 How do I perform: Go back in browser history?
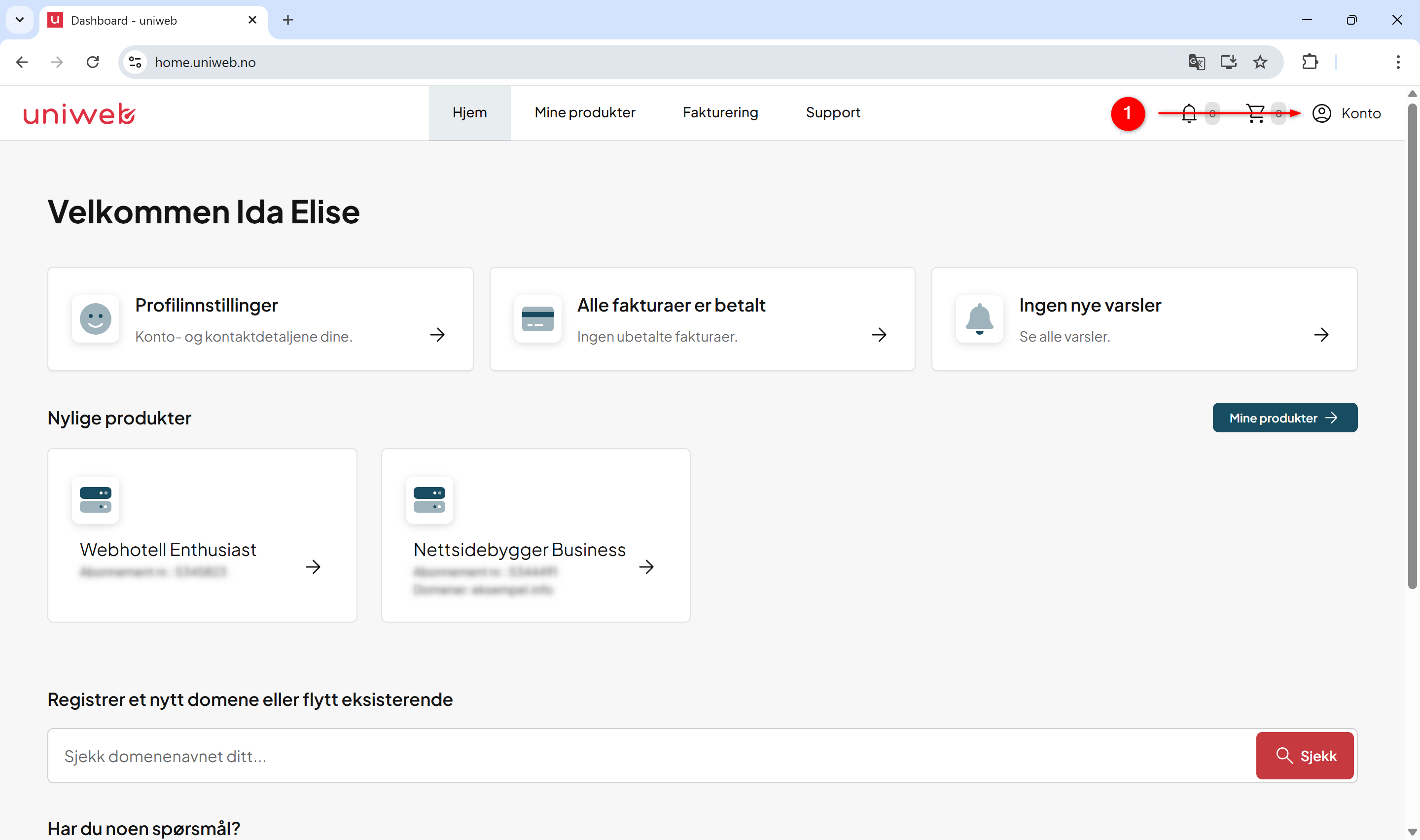[x=22, y=62]
